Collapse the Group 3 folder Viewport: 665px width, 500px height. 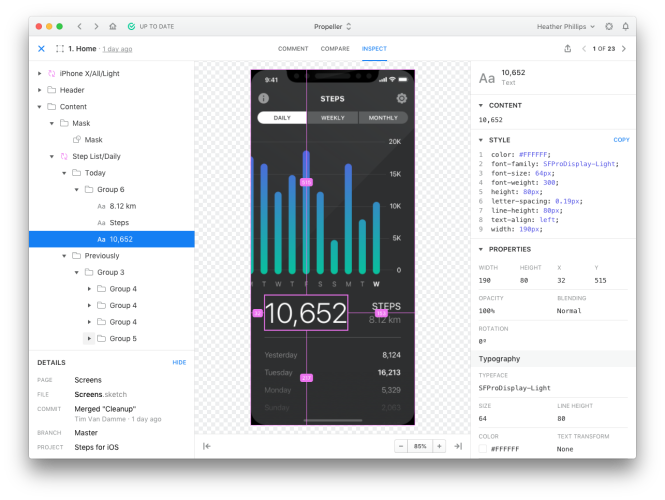[x=77, y=272]
